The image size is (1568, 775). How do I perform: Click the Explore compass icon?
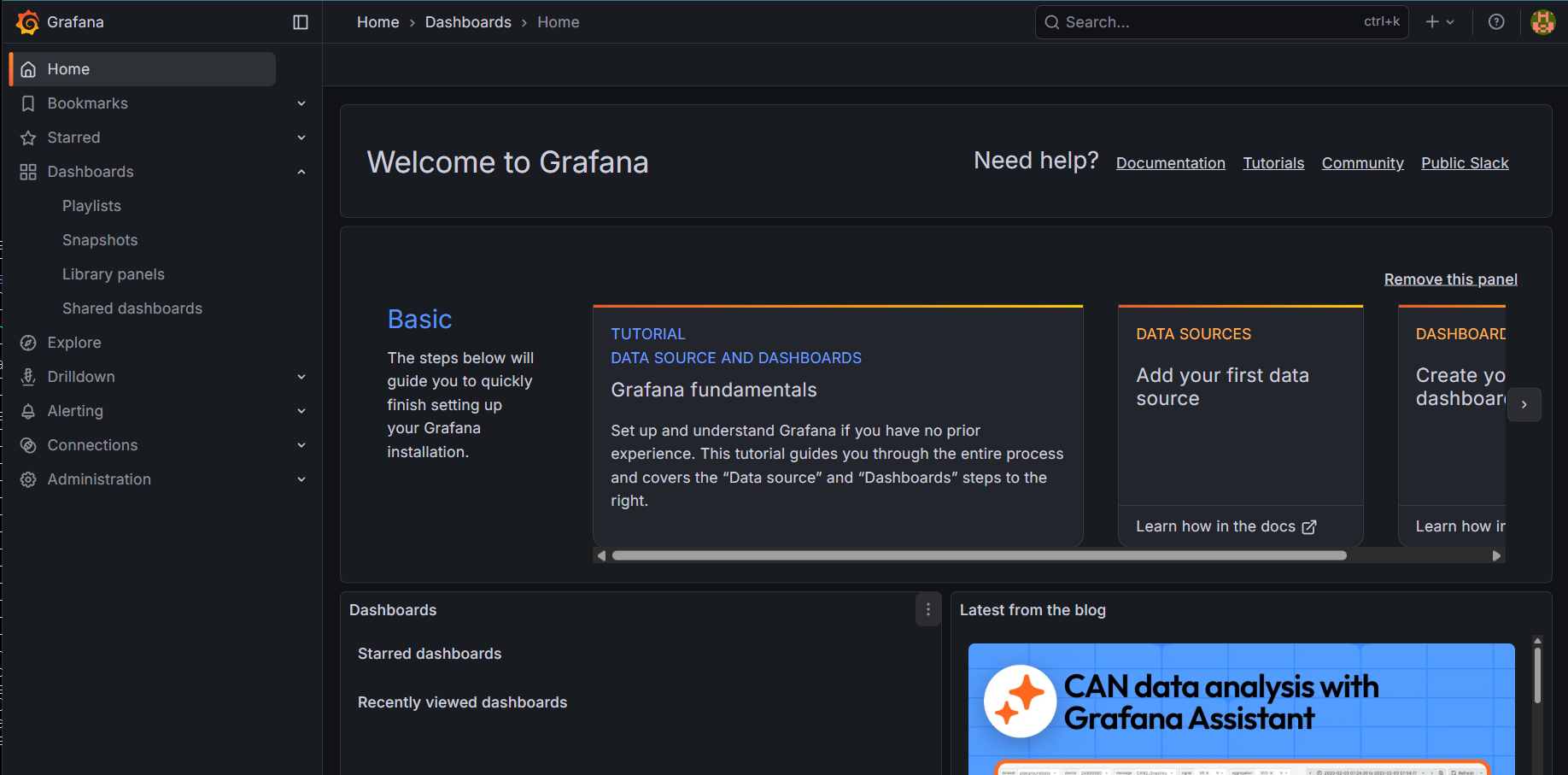28,343
